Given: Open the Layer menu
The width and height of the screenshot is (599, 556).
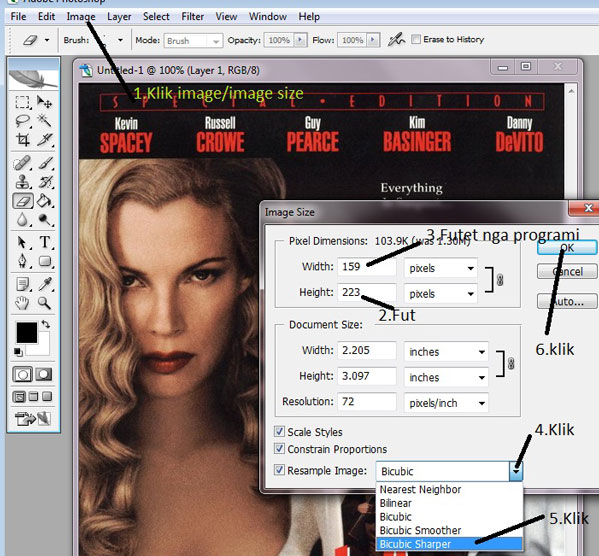Looking at the screenshot, I should 119,17.
